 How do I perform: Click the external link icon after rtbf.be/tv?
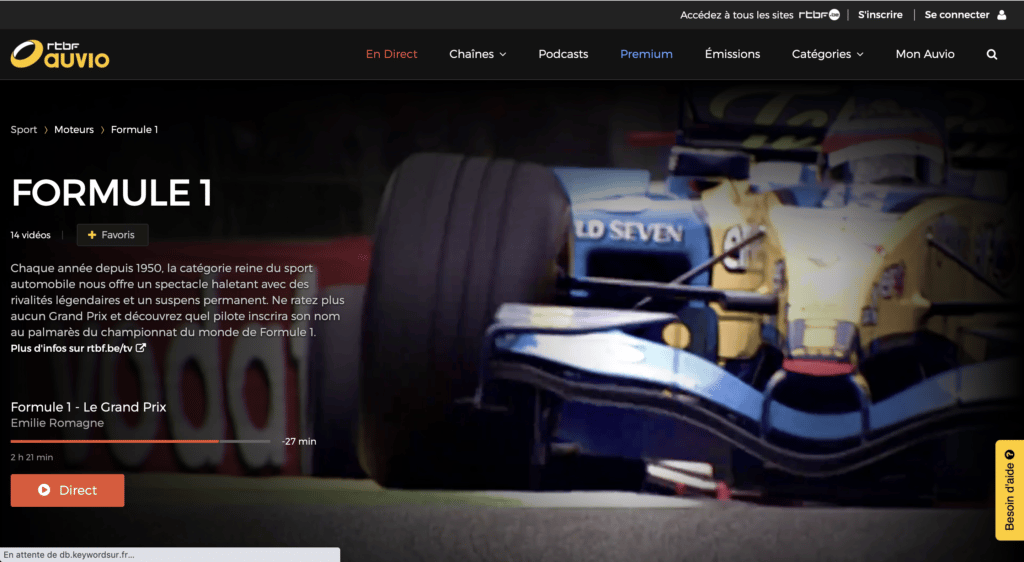tap(140, 348)
